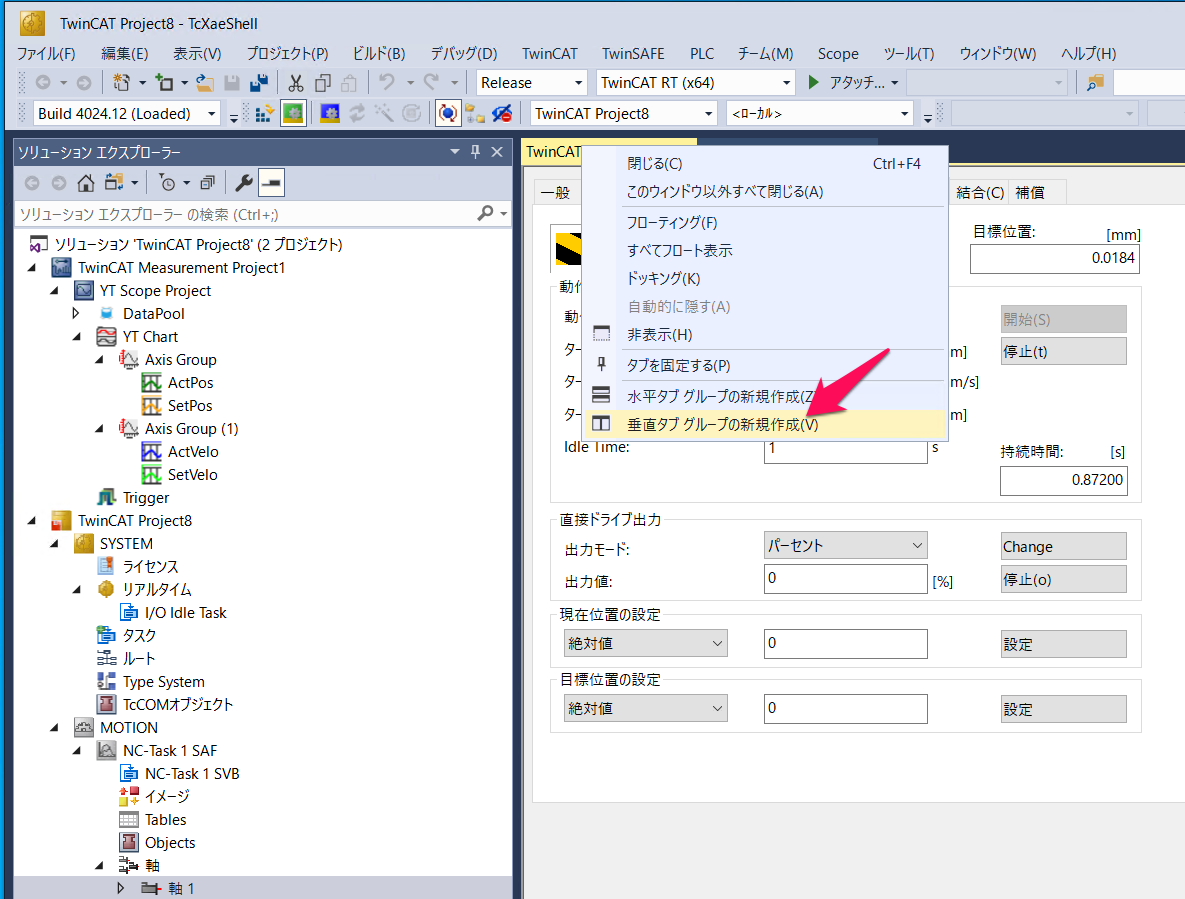This screenshot has height=899, width=1185.
Task: Click the Start green play arrow
Action: [813, 82]
